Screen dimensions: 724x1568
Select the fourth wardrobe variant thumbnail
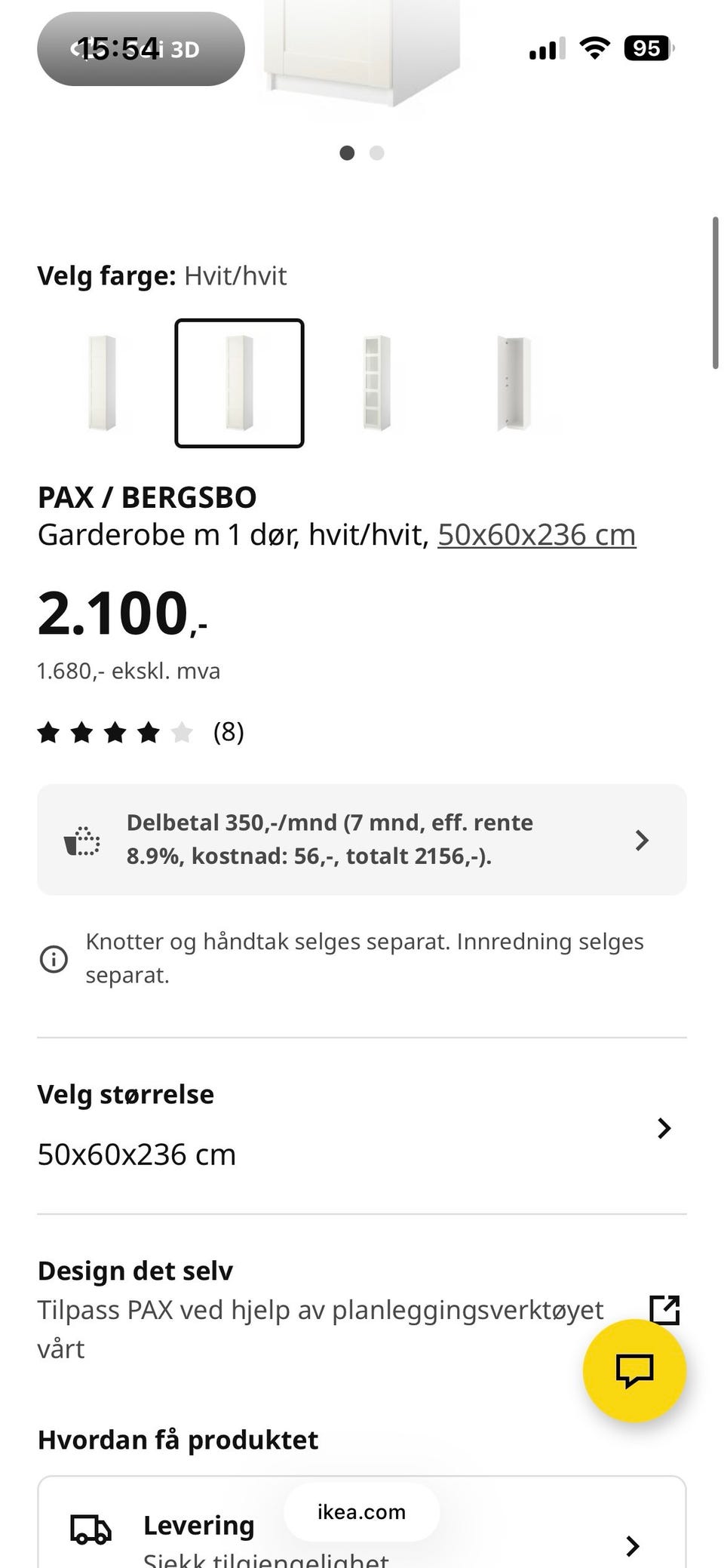click(x=514, y=383)
